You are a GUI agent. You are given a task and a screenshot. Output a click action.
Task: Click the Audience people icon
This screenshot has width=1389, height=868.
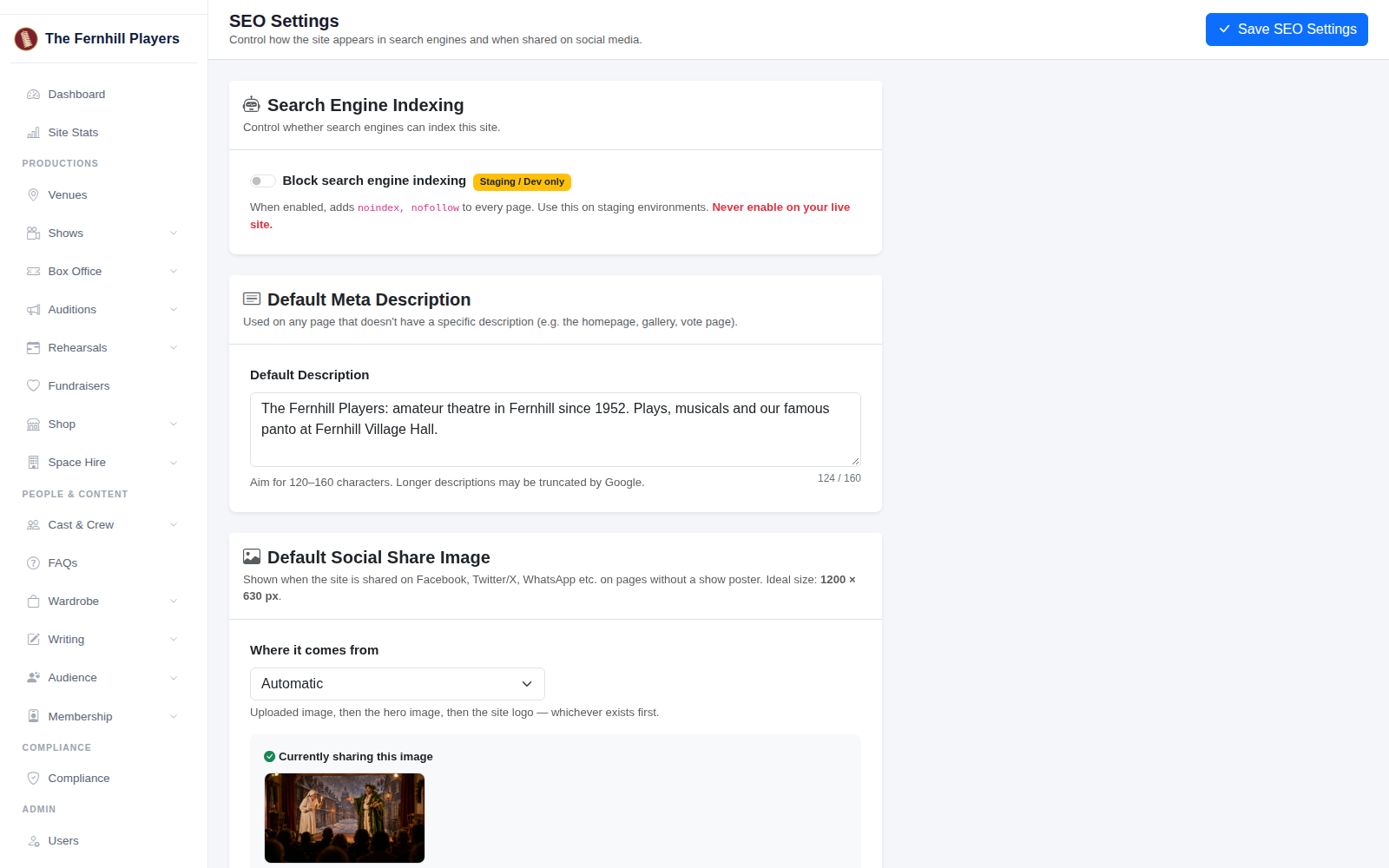click(34, 678)
